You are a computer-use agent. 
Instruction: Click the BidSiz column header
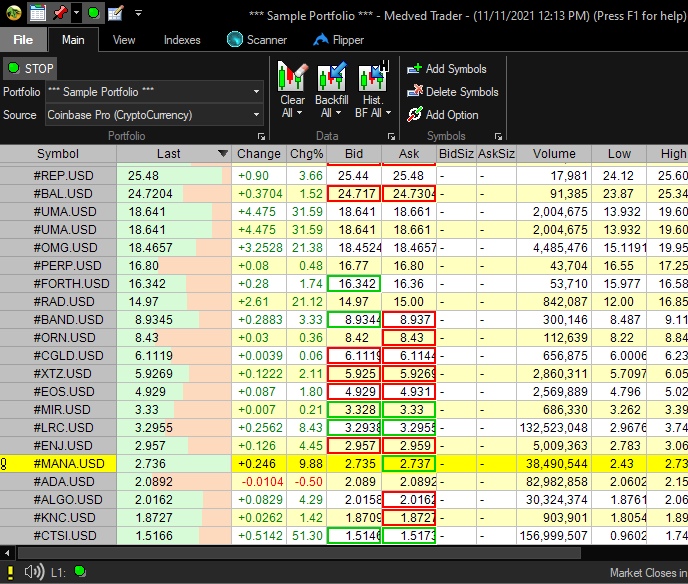[x=456, y=154]
